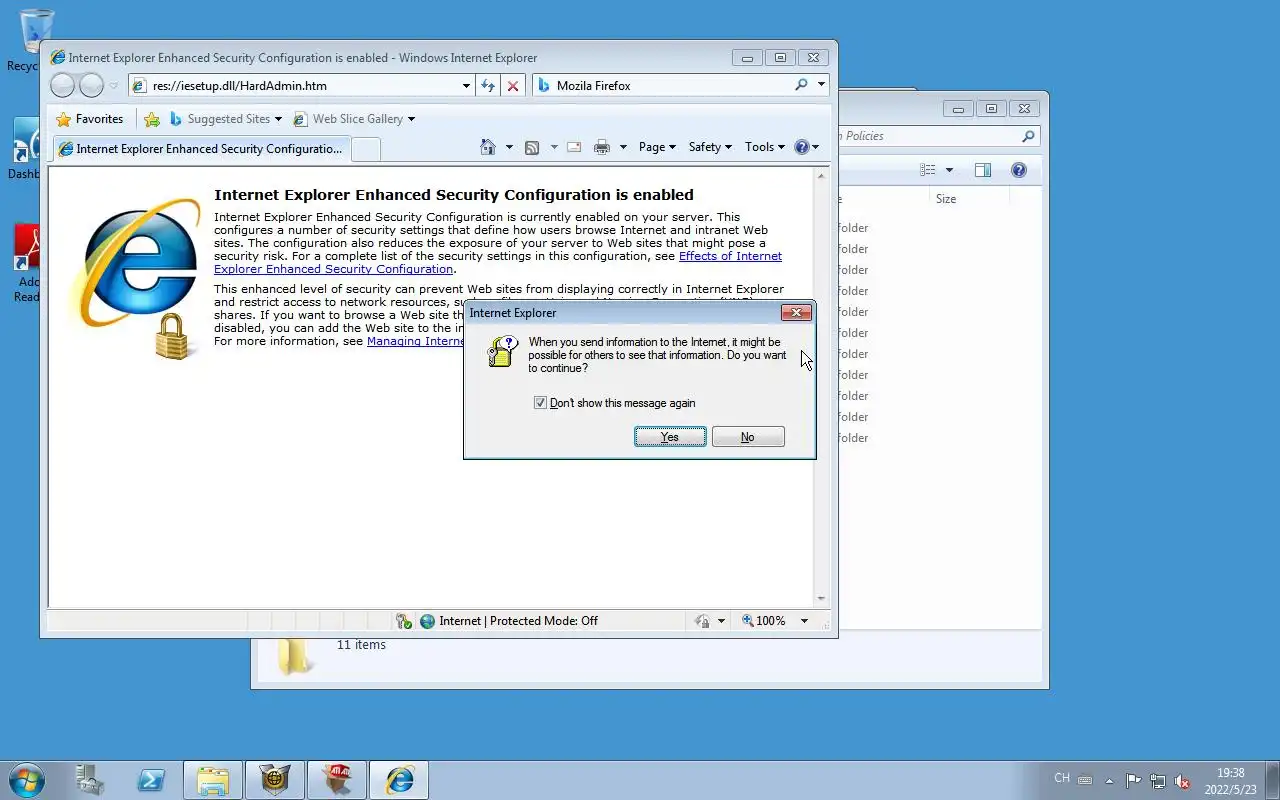Screen dimensions: 1280x800
Task: Click the view options icon in Explorer window
Action: click(x=928, y=170)
